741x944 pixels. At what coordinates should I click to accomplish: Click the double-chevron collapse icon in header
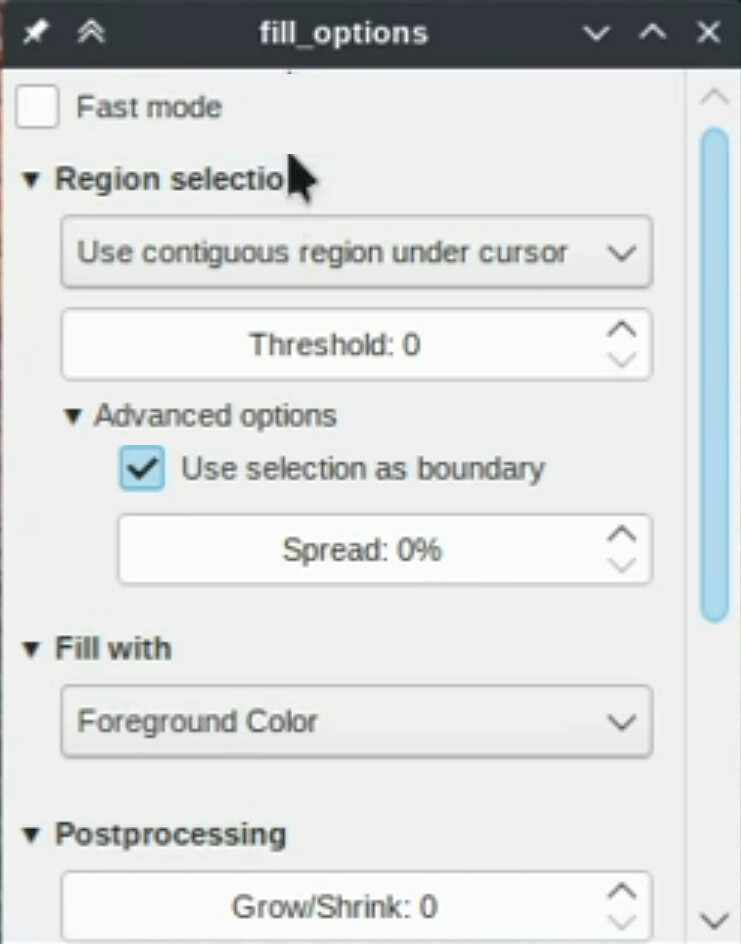pyautogui.click(x=91, y=32)
